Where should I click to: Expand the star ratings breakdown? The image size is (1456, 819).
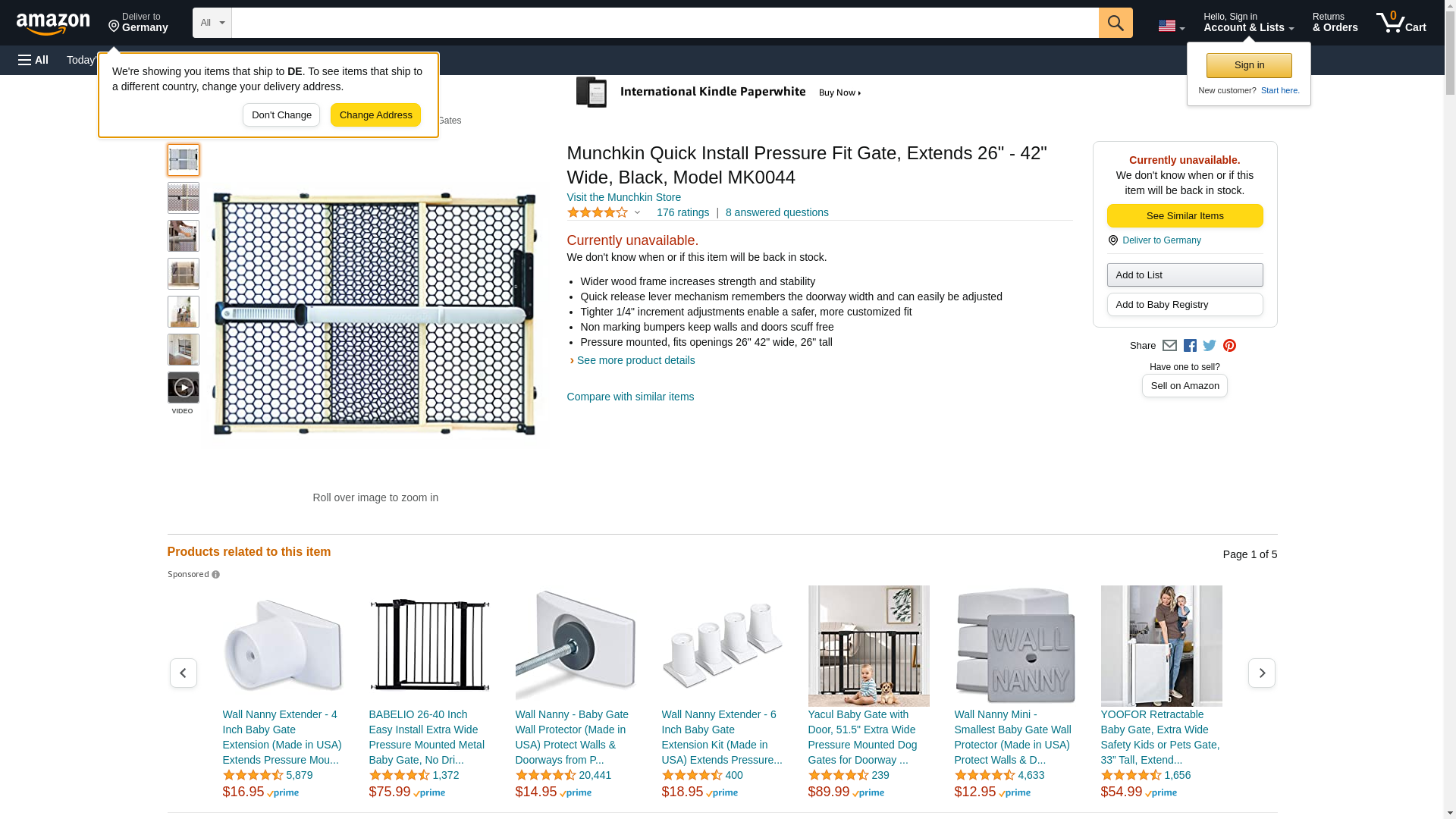(604, 213)
